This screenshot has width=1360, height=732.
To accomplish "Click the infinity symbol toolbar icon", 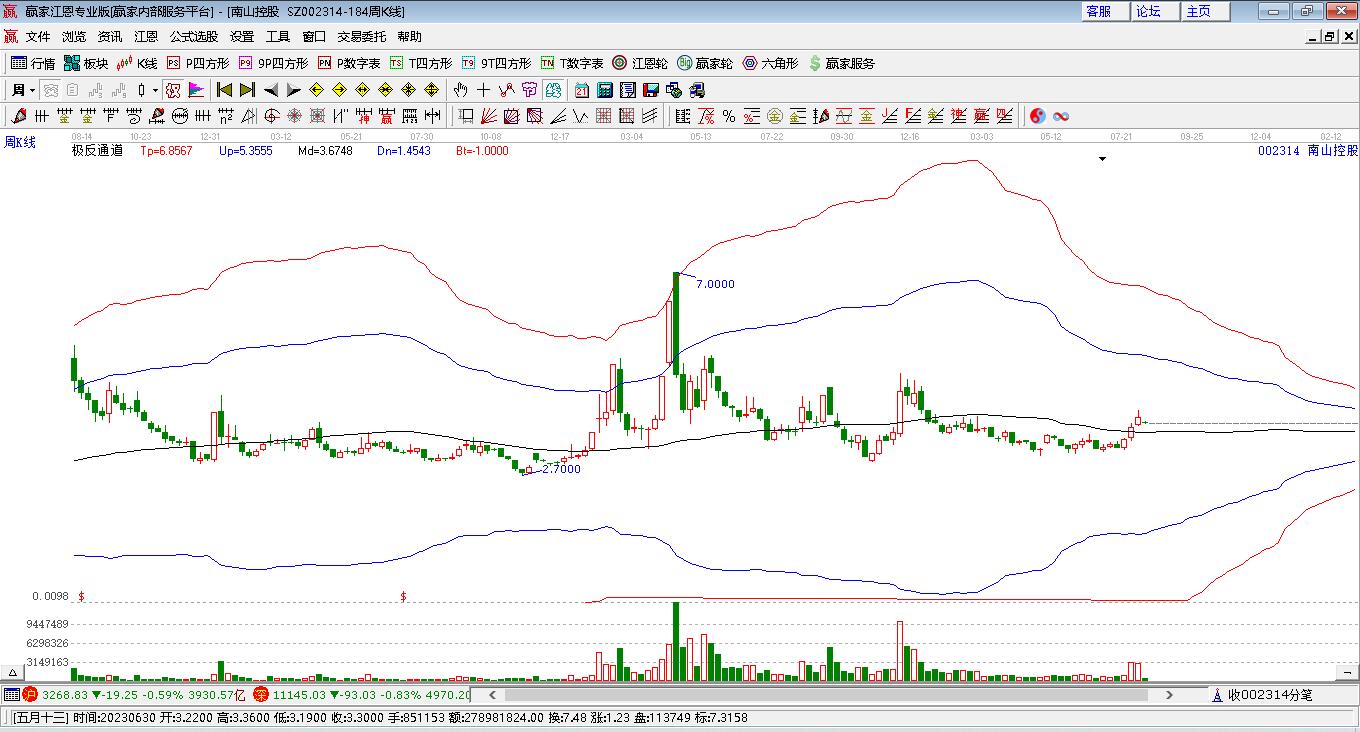I will coord(1061,116).
